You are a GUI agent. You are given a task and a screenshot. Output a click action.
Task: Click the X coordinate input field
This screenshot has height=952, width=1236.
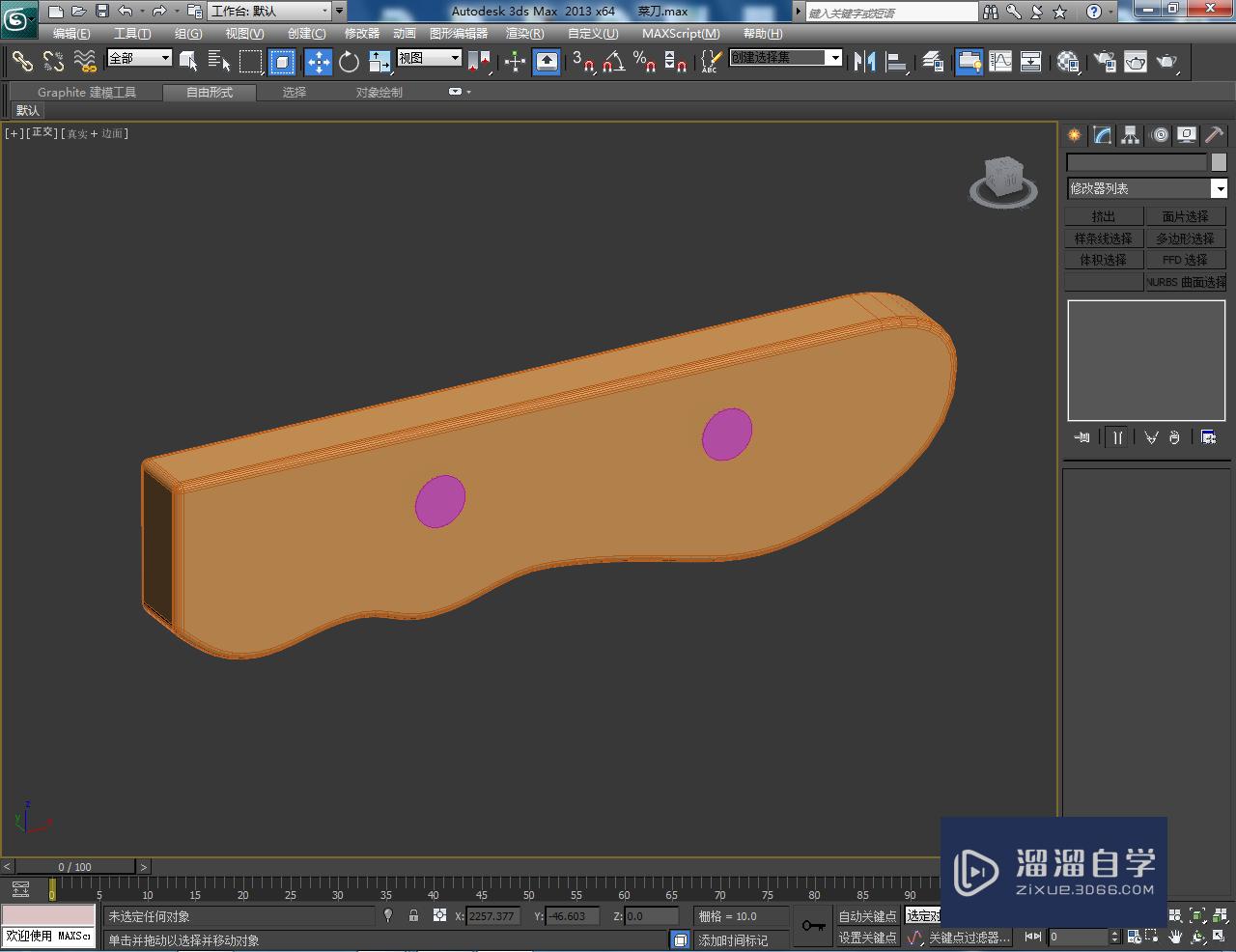pyautogui.click(x=493, y=916)
